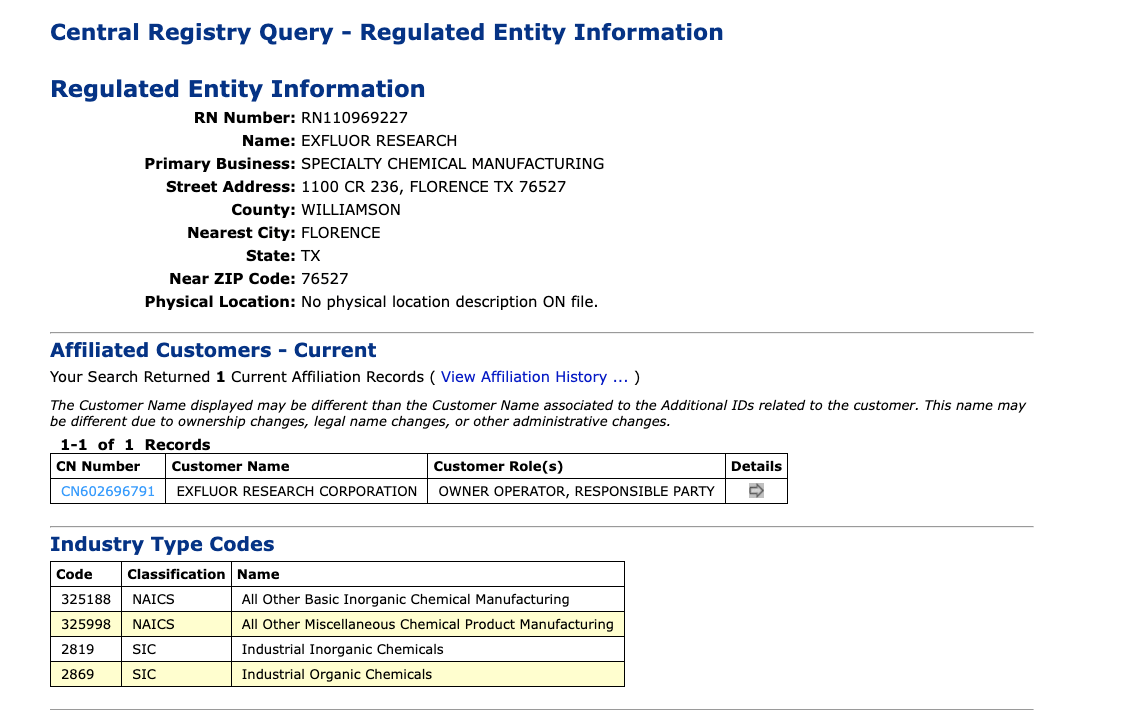Click industry code 325998 cell
This screenshot has height=710, width=1126.
86,625
